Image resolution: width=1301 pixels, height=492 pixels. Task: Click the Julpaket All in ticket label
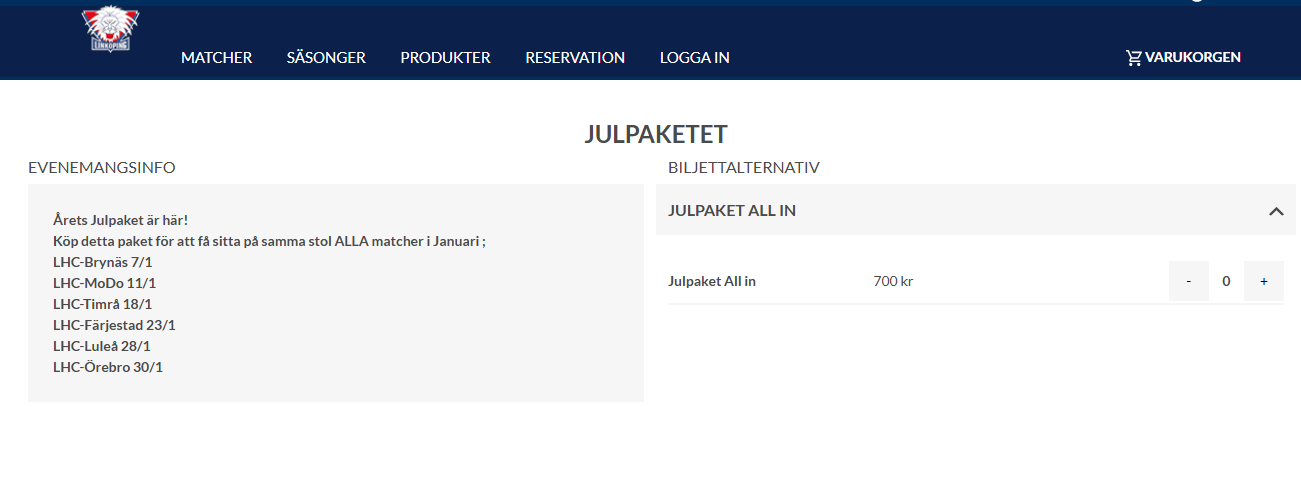(x=712, y=281)
